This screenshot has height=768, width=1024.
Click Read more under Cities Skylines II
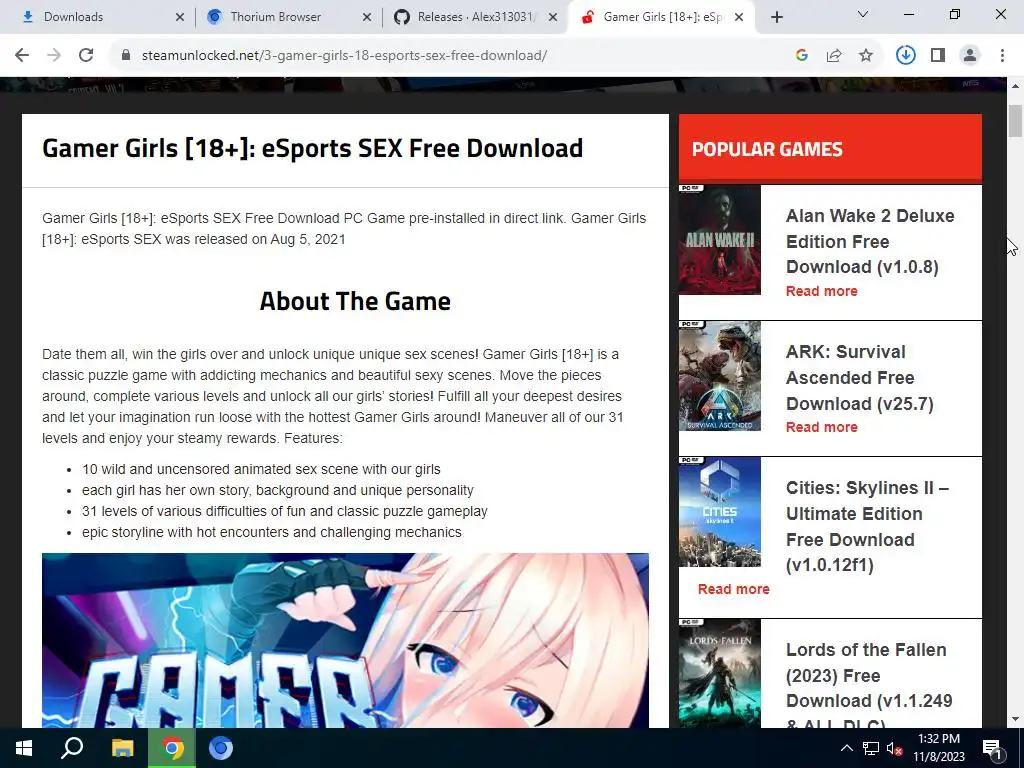coord(733,589)
